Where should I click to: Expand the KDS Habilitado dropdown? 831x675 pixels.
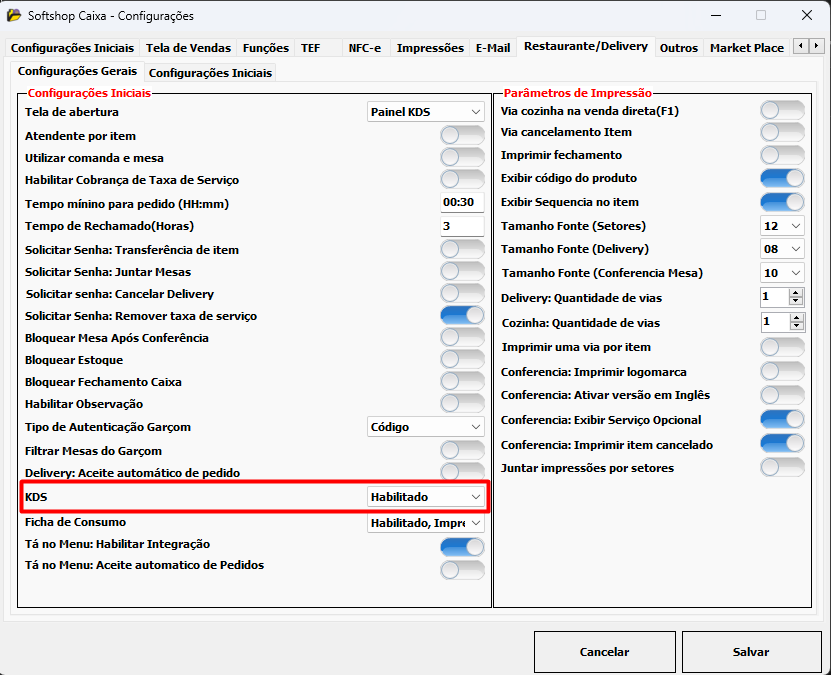pyautogui.click(x=426, y=496)
